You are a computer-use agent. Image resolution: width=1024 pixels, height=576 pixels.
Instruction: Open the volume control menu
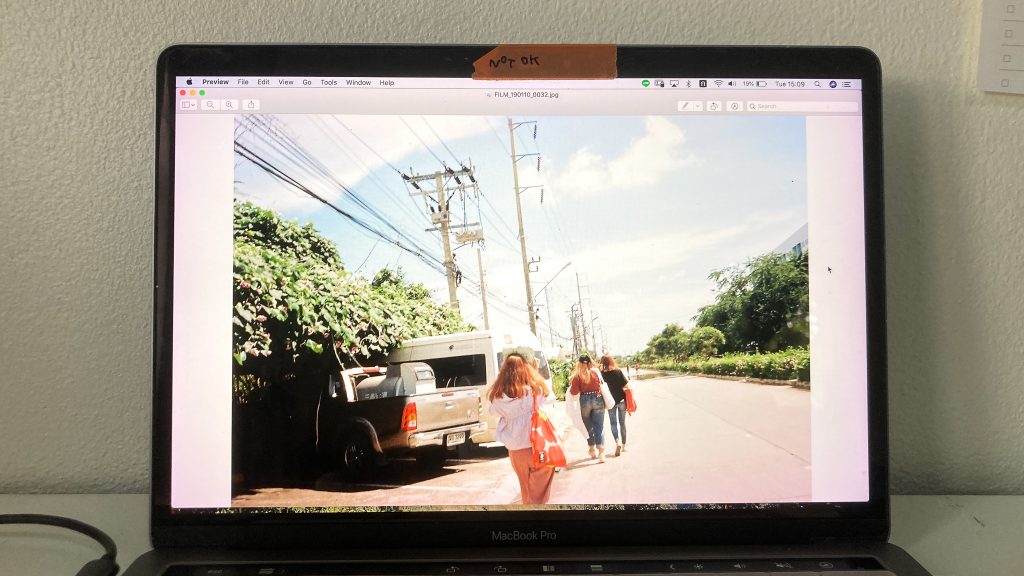coord(732,84)
